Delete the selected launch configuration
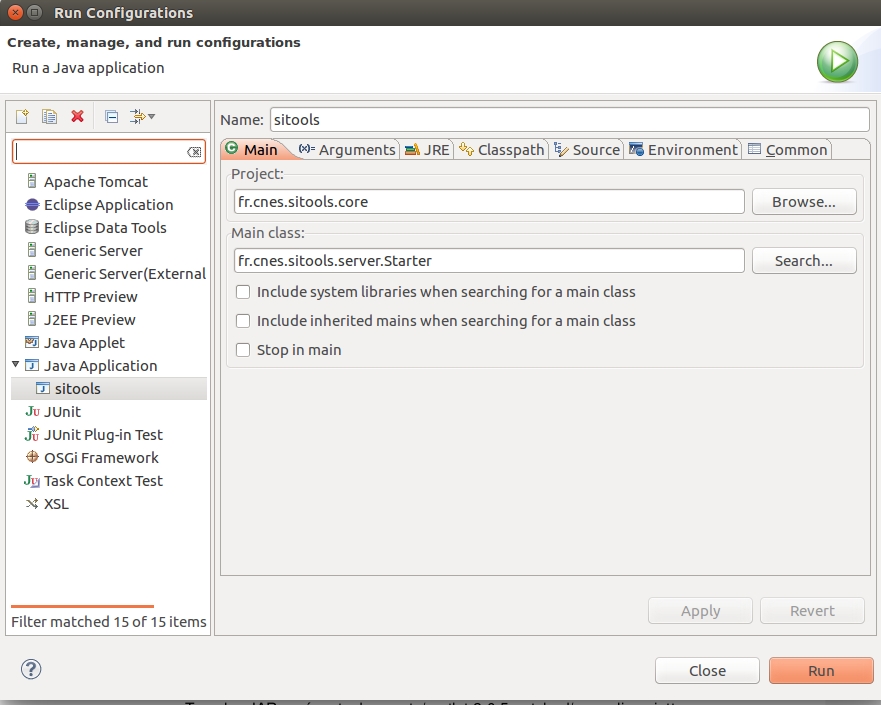Screen dimensions: 881x705 (x=78, y=116)
